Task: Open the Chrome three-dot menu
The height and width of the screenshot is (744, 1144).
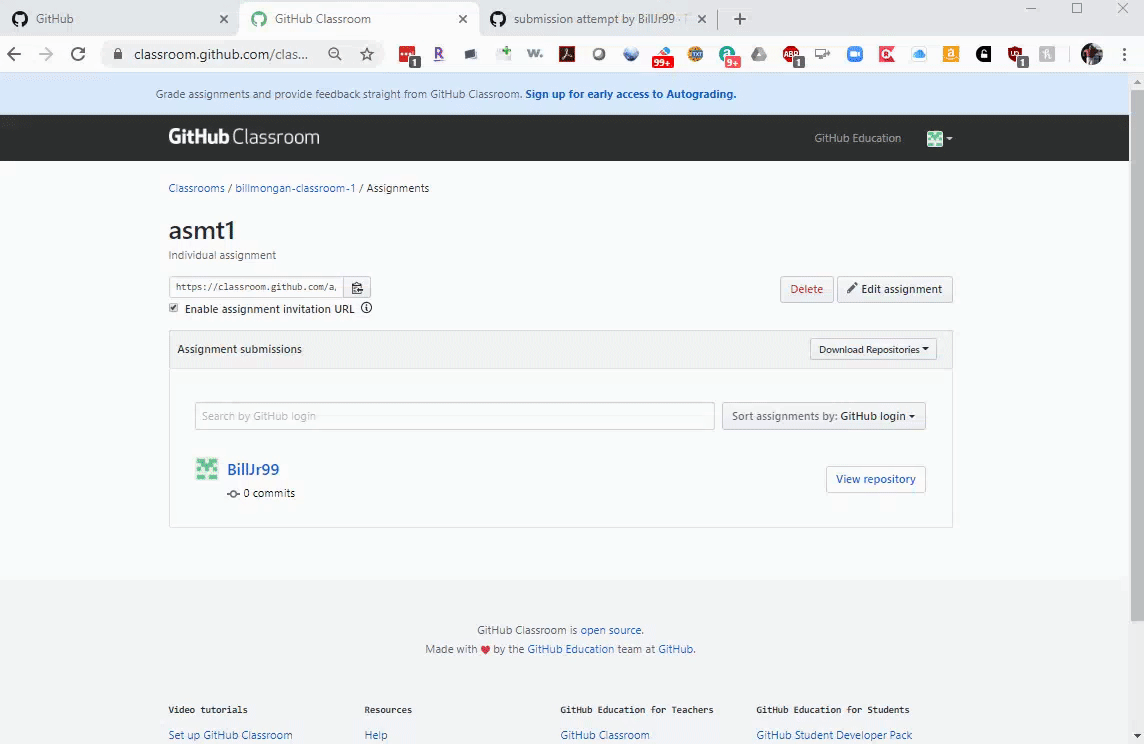Action: pos(1124,54)
